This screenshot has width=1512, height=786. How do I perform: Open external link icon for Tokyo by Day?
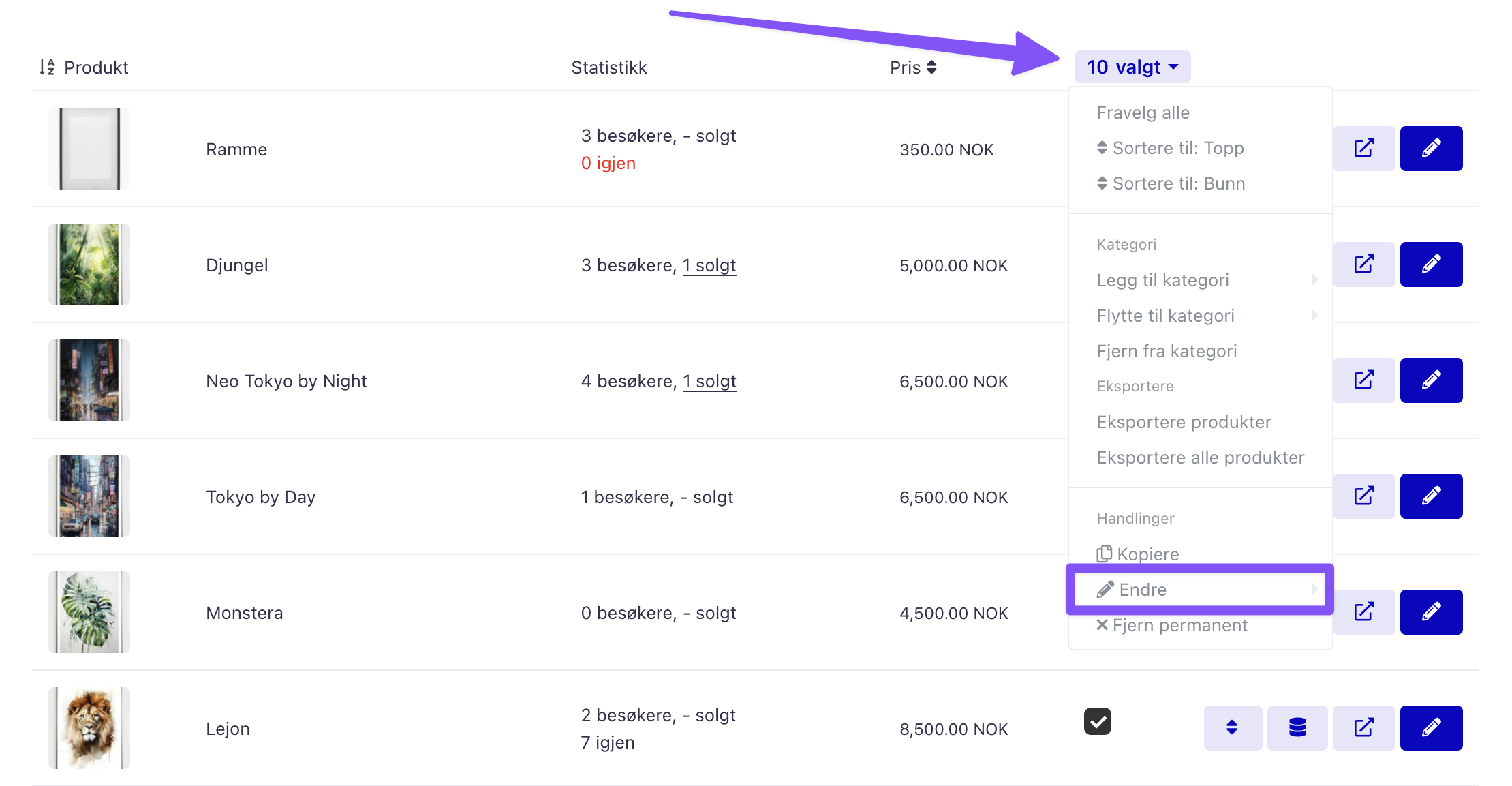click(1363, 496)
